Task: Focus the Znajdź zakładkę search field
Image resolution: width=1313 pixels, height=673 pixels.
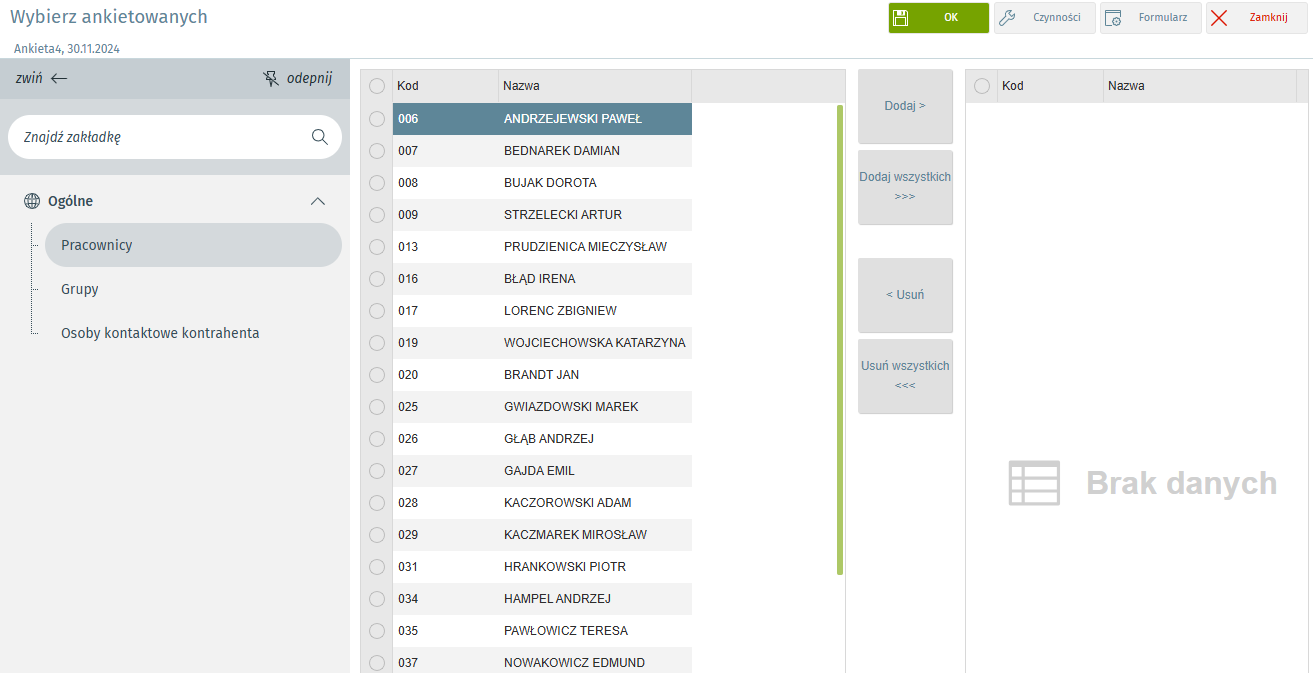Action: coord(160,137)
